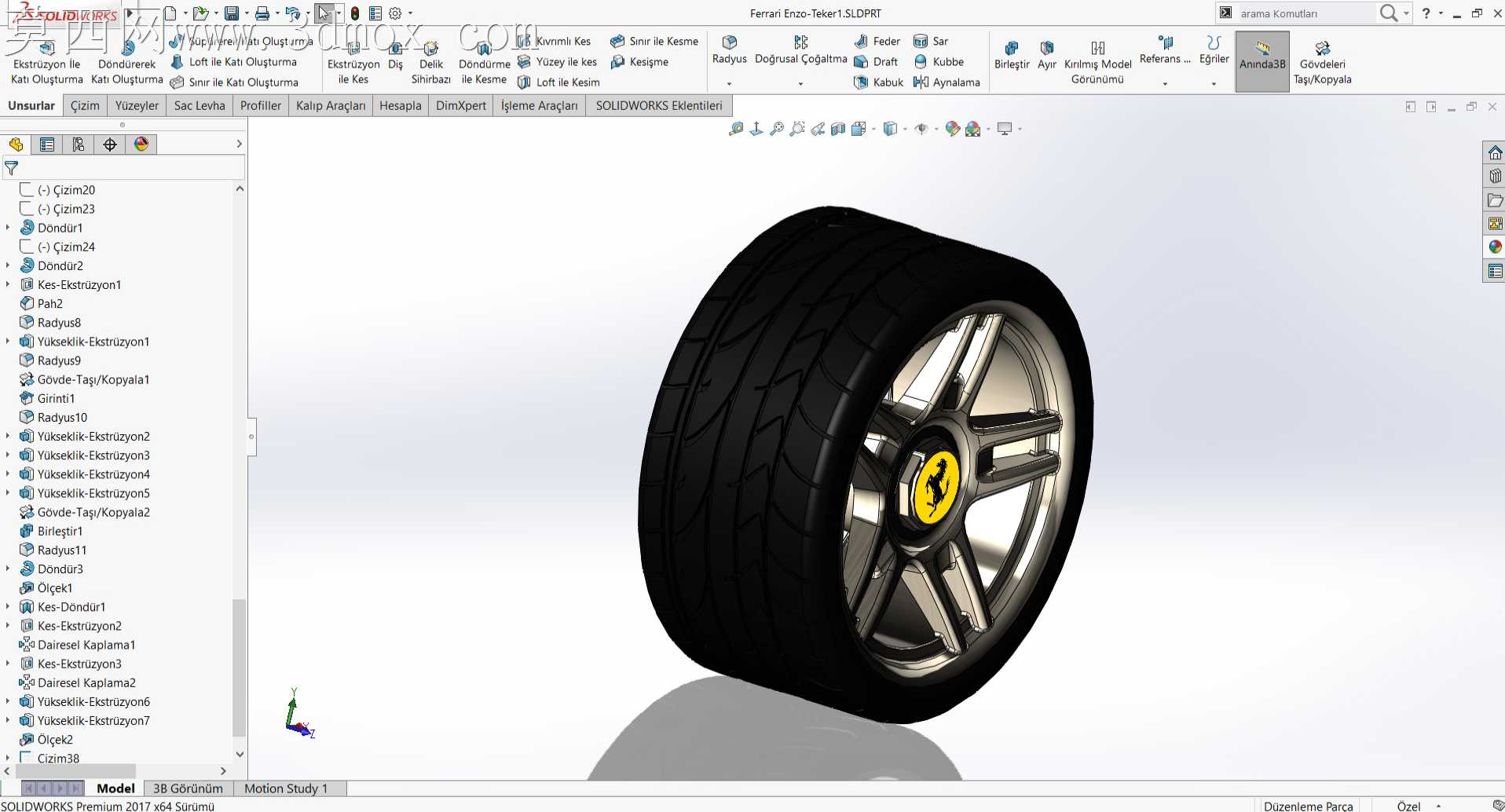Viewport: 1505px width, 812px height.
Task: Click the Birleştir combine tool
Action: pyautogui.click(x=1012, y=55)
